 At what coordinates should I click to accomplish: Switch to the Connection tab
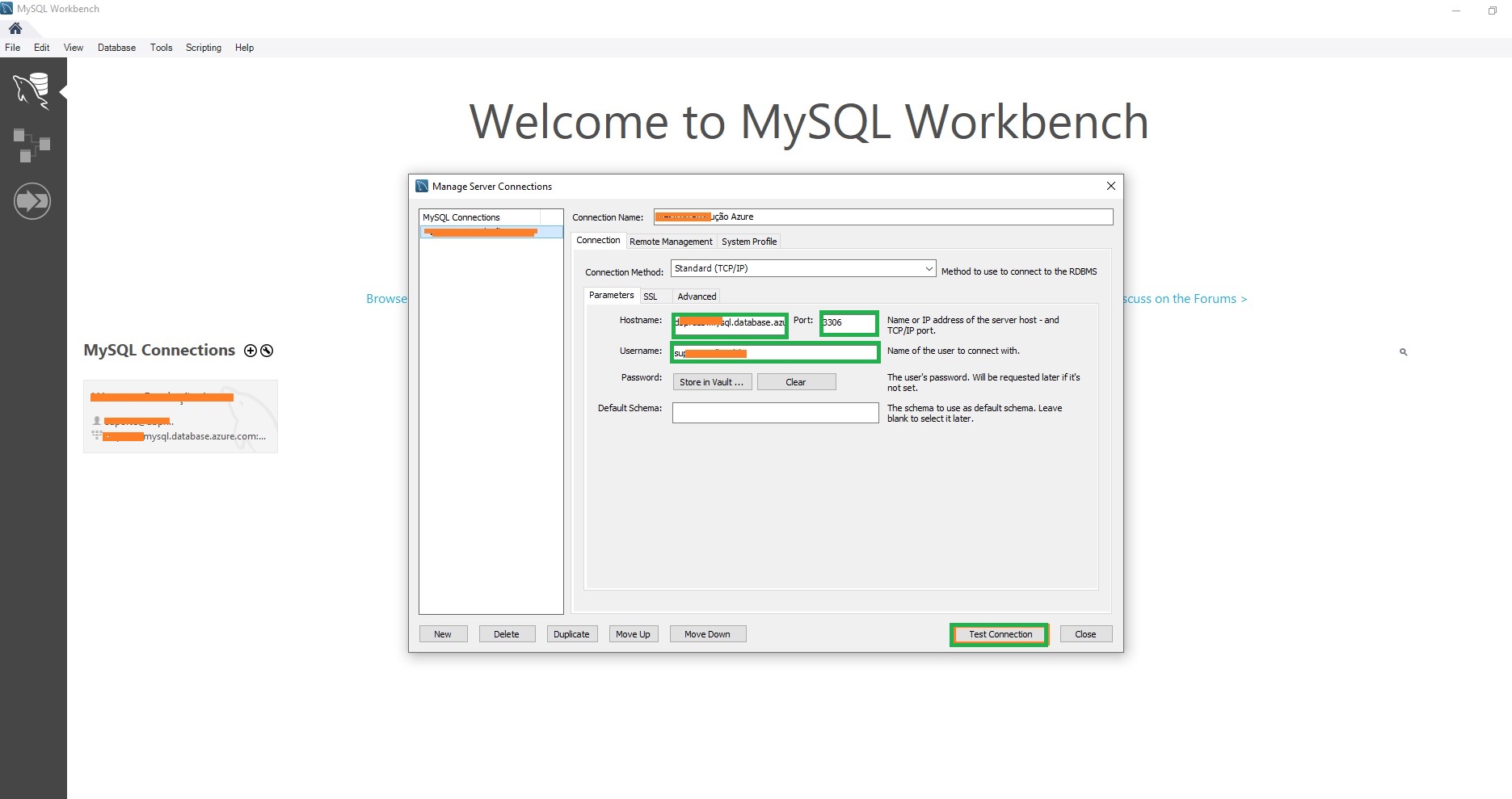tap(598, 240)
